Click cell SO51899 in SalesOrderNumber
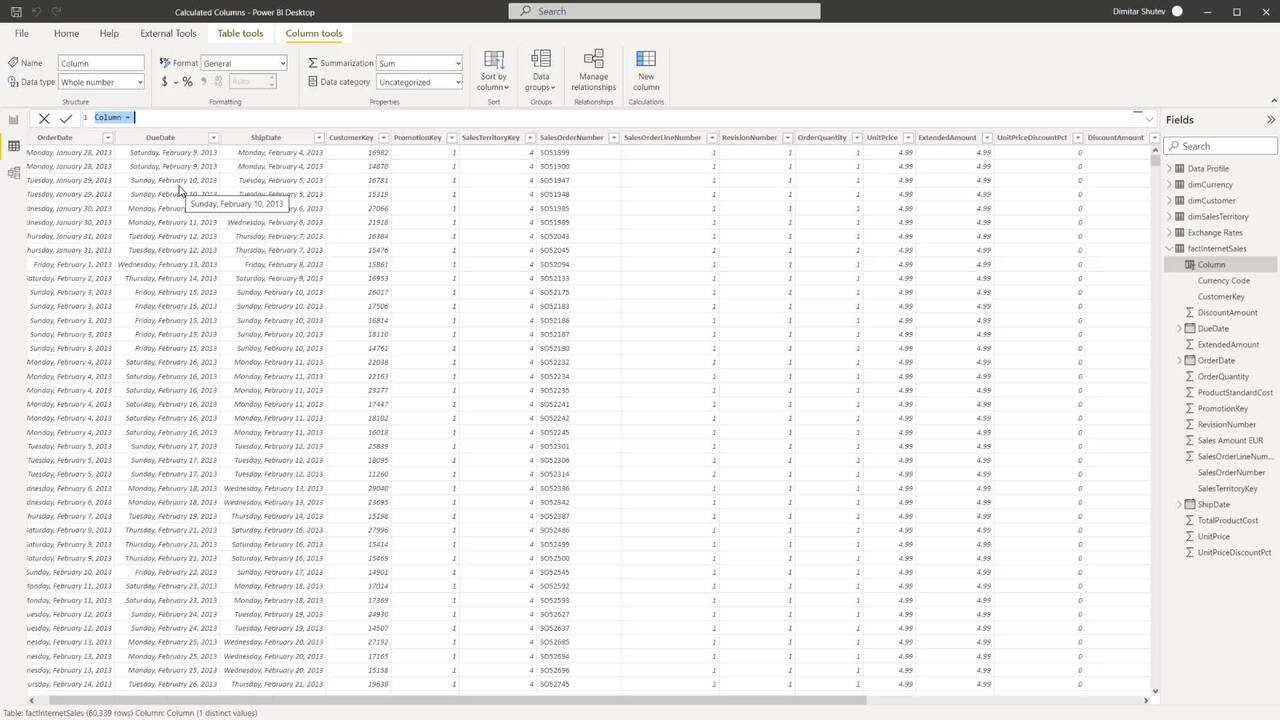The height and width of the screenshot is (720, 1280). point(555,153)
